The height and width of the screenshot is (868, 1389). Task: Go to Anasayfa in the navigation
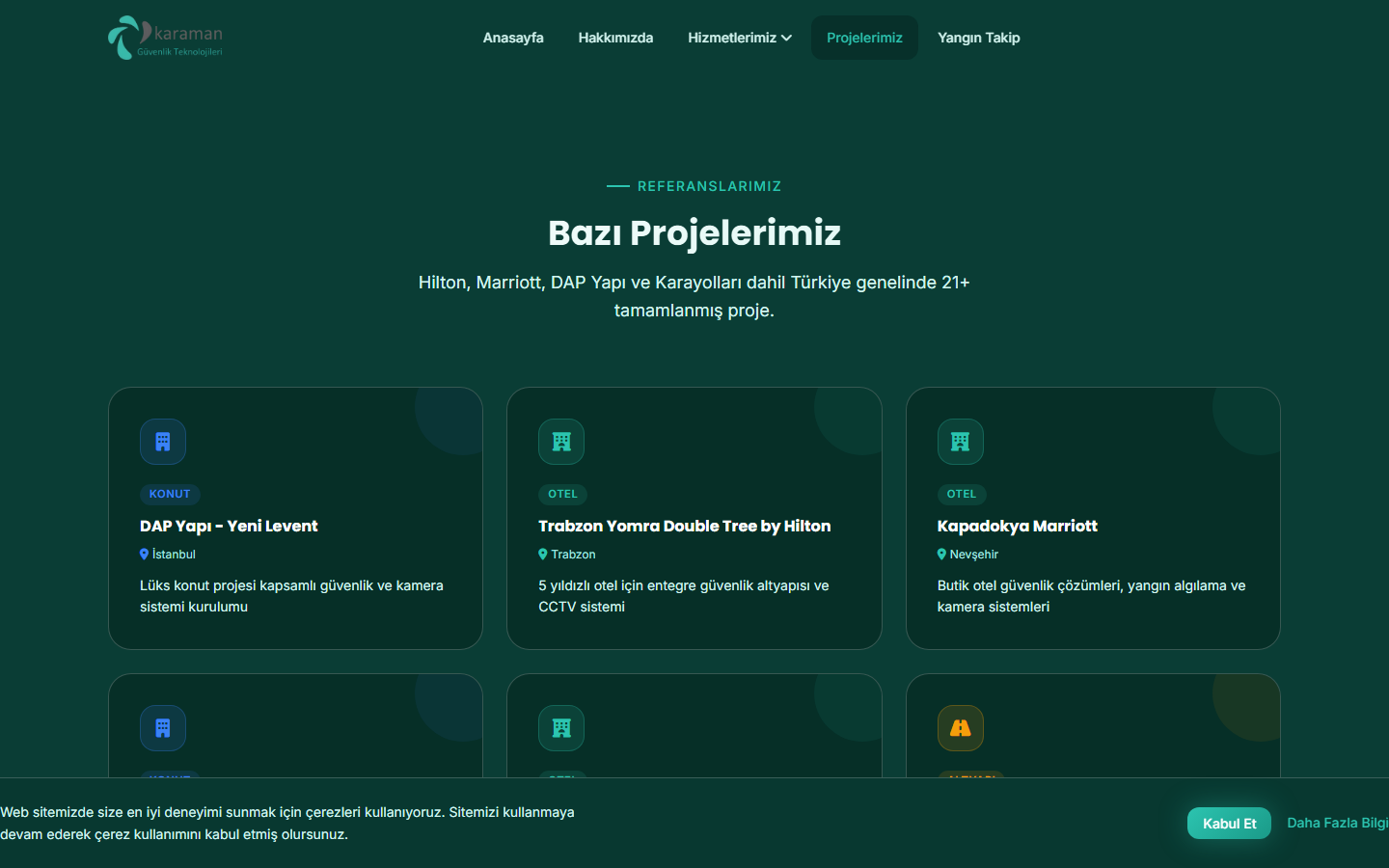(x=513, y=38)
